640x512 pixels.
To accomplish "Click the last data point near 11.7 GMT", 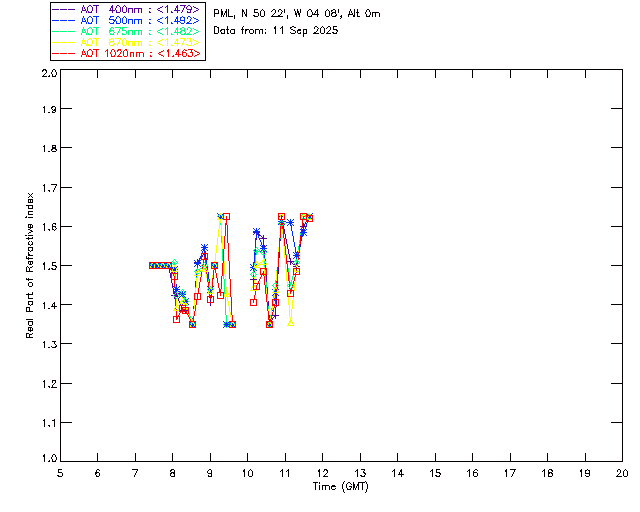I will coord(310,218).
